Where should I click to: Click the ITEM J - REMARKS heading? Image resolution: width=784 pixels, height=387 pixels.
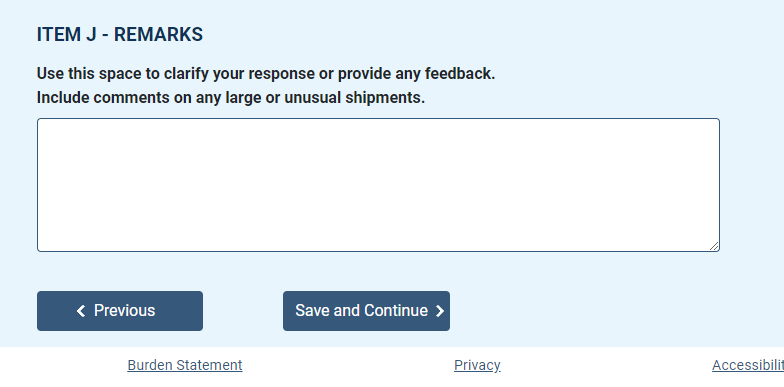(x=120, y=34)
